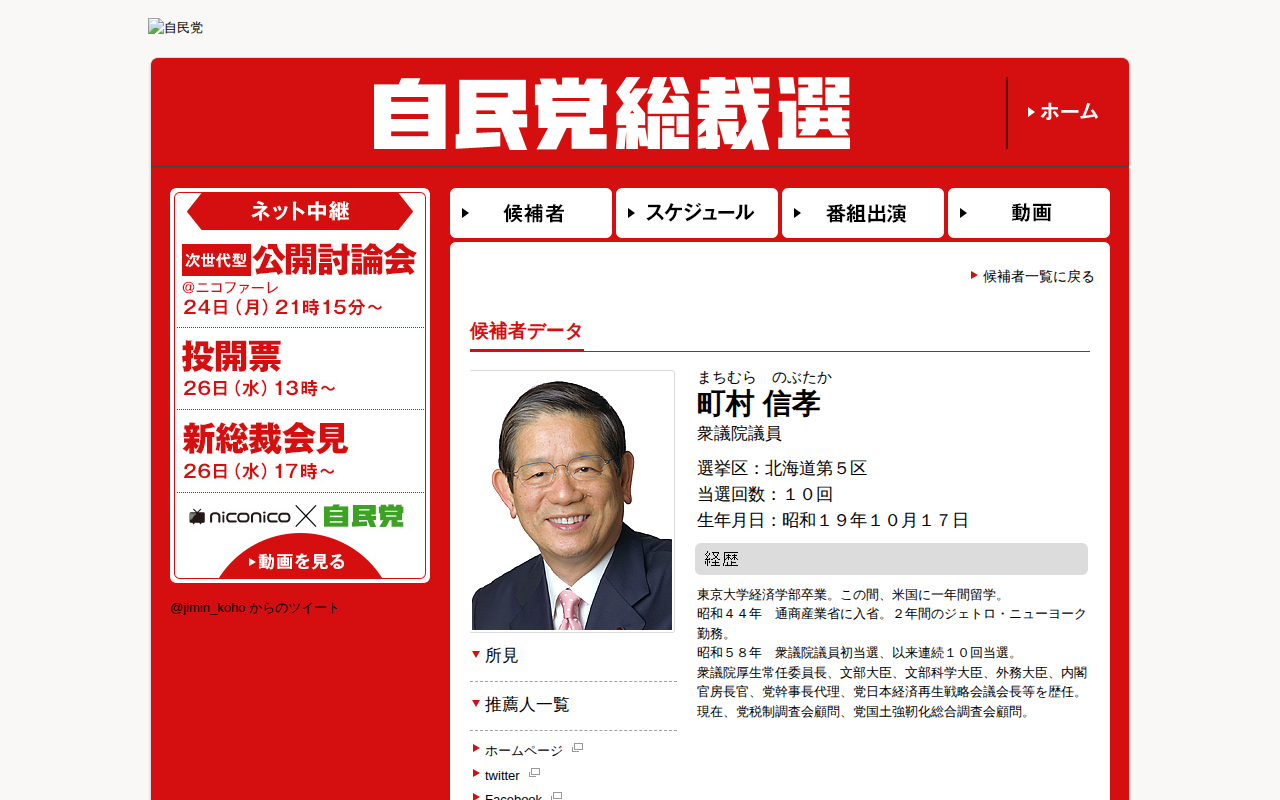The width and height of the screenshot is (1280, 800).
Task: Click the 投開票 banner entry
Action: tap(232, 357)
